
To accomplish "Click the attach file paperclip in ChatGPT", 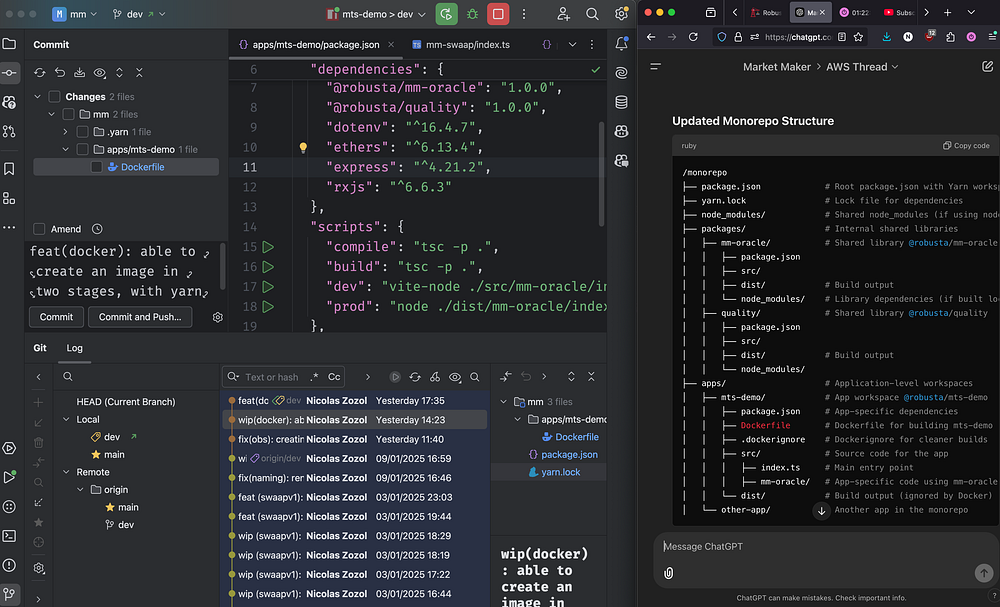I will click(668, 573).
